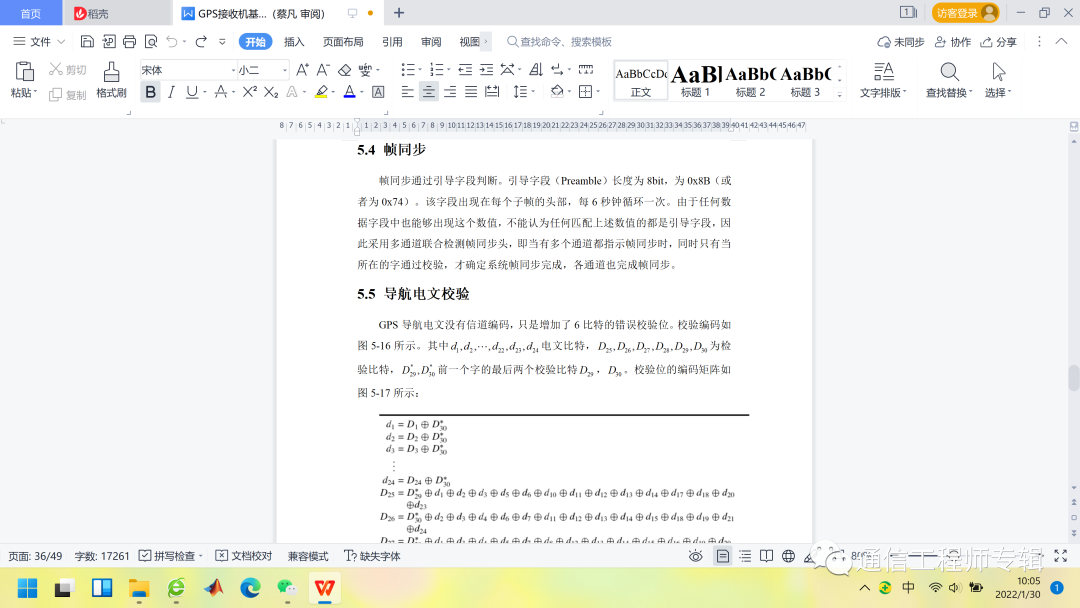The image size is (1080, 608).
Task: Click the print icon in quick access bar
Action: 129,42
